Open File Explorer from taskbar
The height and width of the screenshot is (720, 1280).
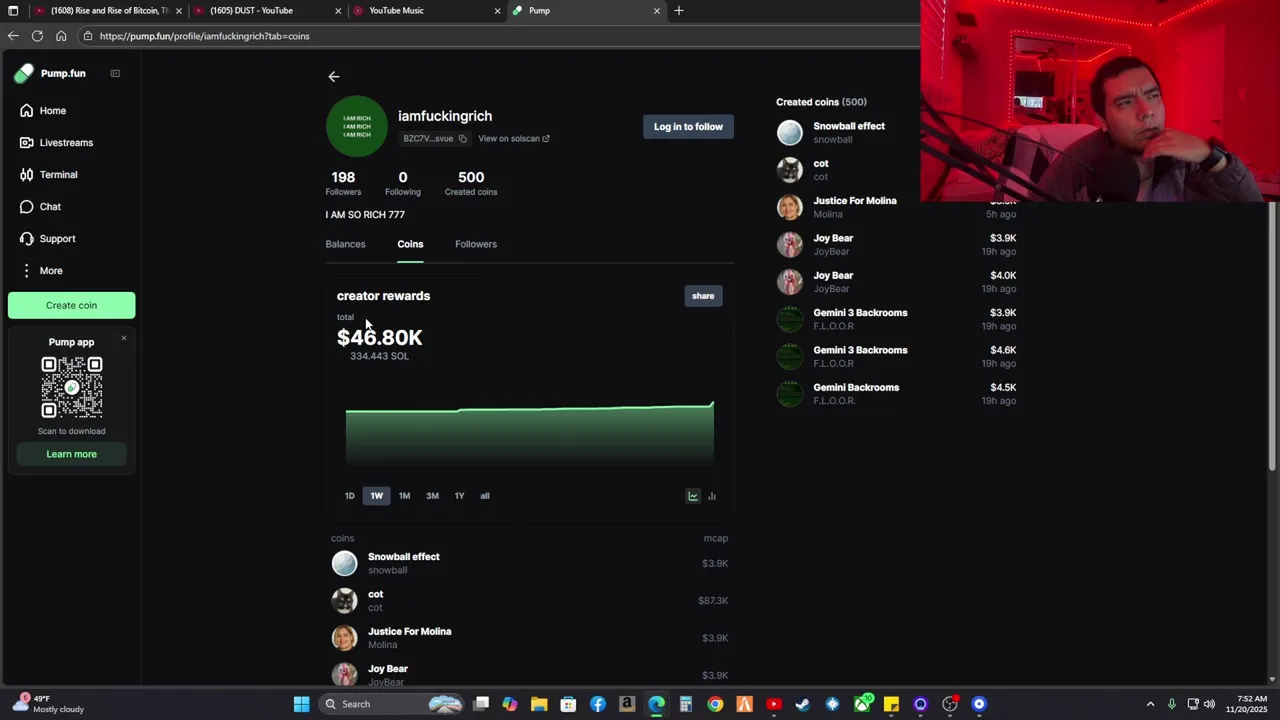[539, 704]
